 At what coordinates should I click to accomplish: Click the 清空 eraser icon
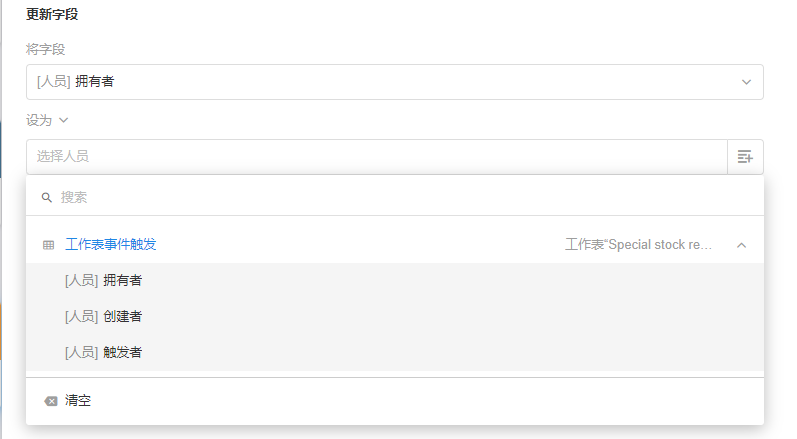point(50,401)
